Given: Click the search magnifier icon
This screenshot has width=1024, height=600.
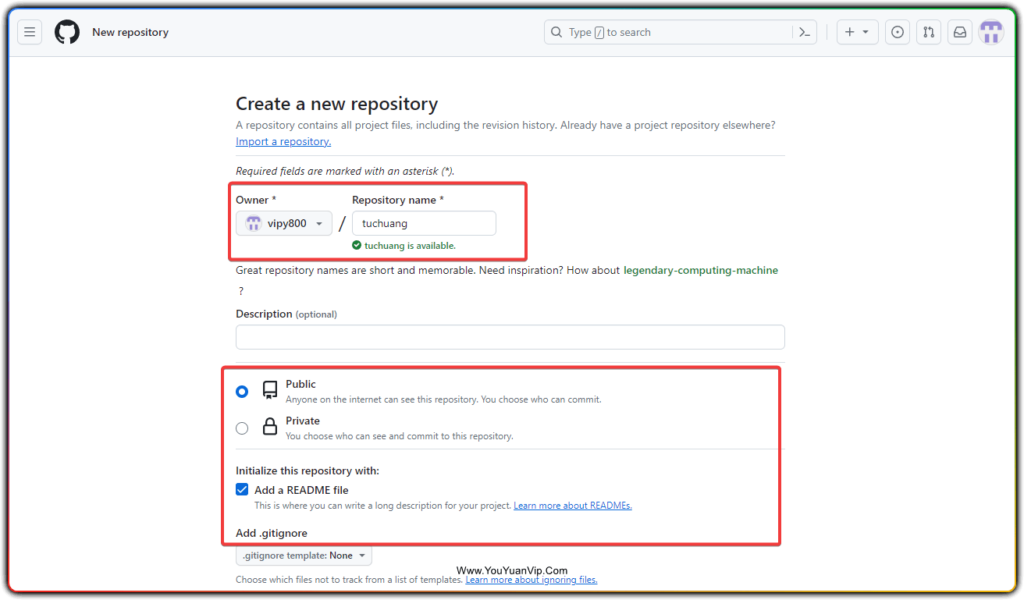Looking at the screenshot, I should pos(556,31).
